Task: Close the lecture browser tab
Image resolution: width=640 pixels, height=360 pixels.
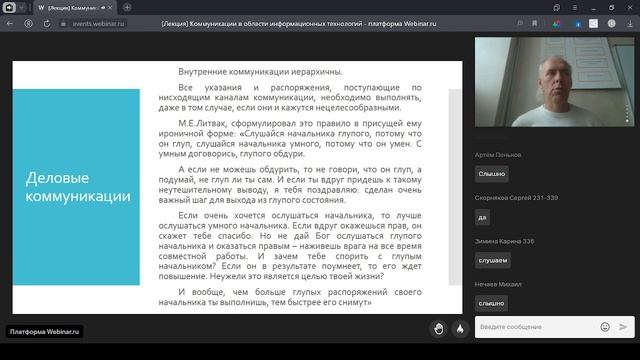Action: point(110,8)
